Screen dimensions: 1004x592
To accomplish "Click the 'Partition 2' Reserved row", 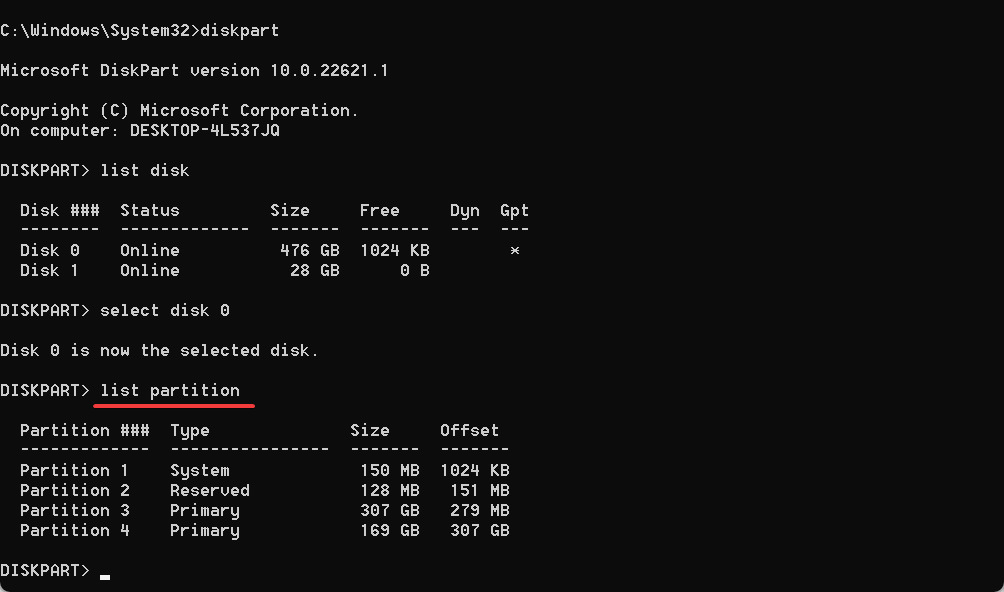I will [264, 490].
